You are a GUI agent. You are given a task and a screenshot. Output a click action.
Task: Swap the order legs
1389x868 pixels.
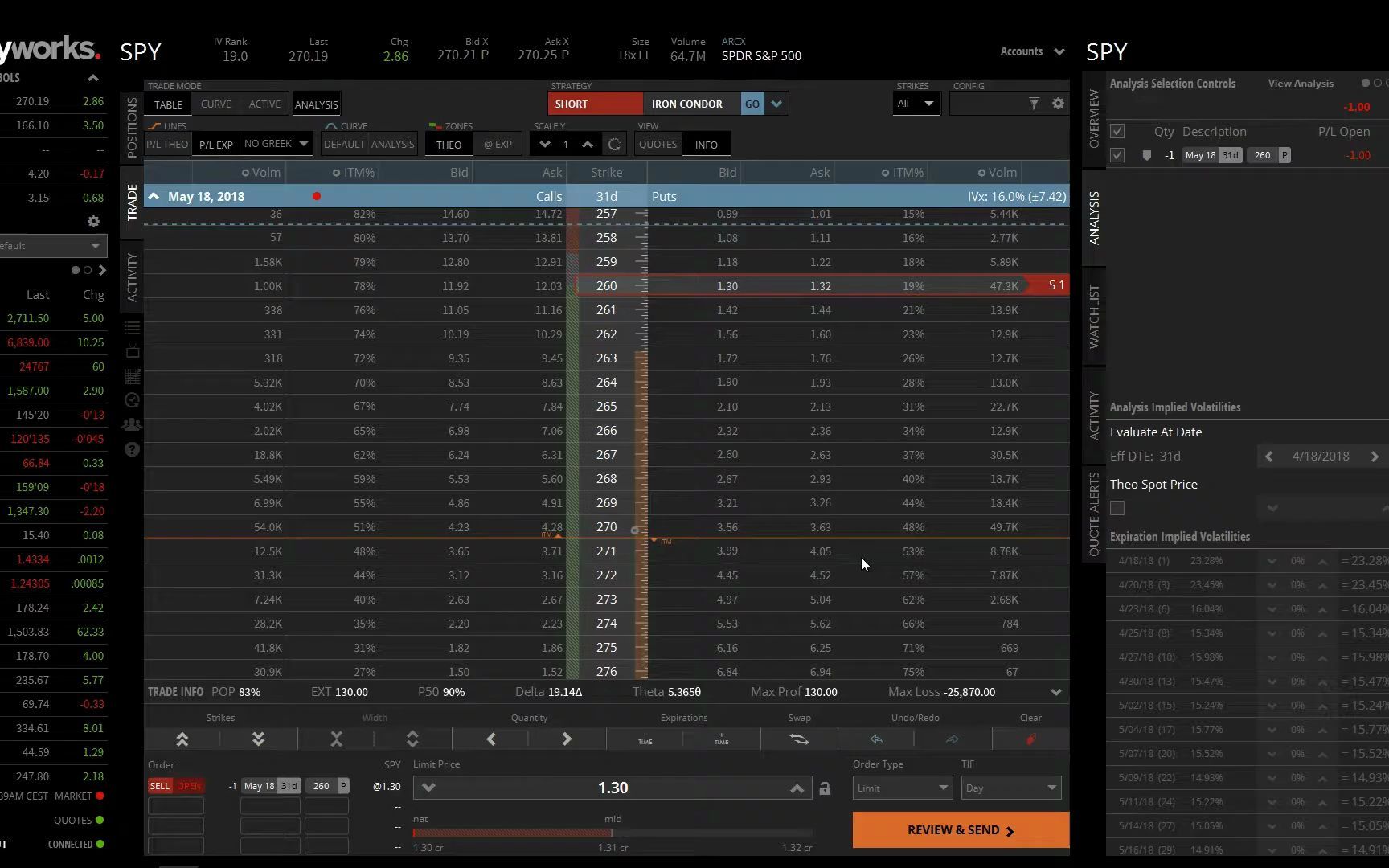[799, 739]
